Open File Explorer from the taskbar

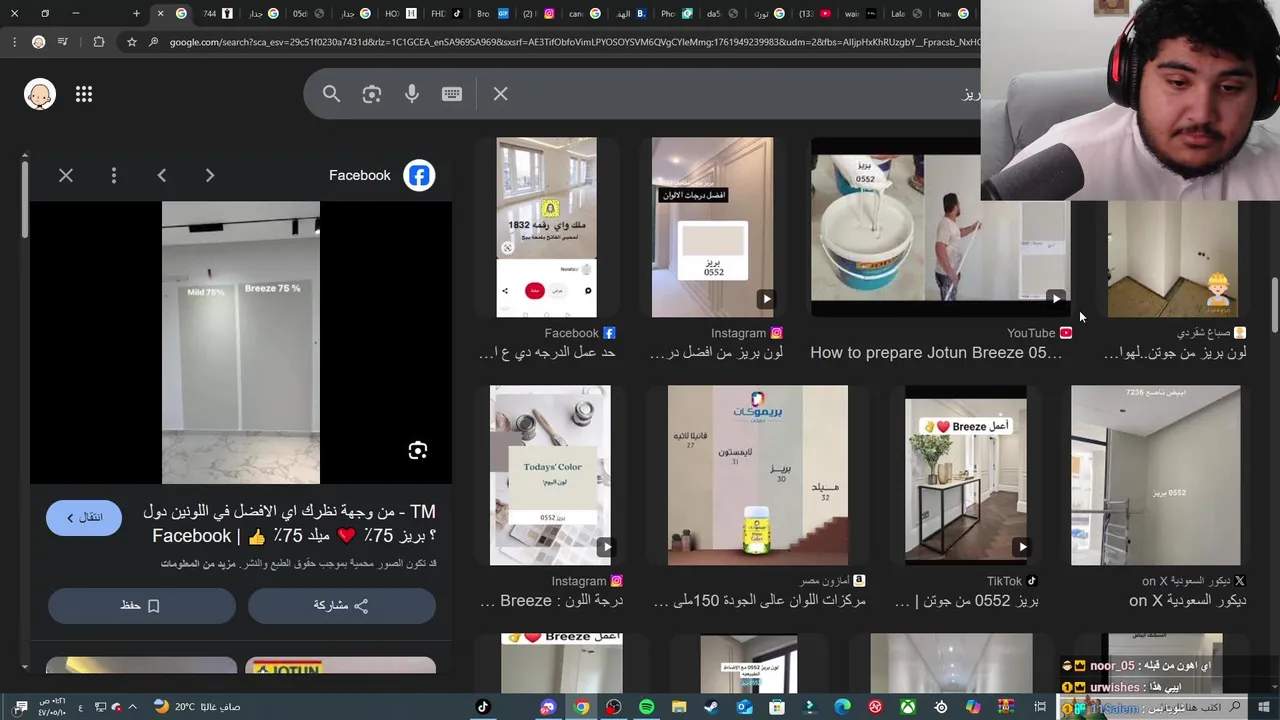[679, 707]
